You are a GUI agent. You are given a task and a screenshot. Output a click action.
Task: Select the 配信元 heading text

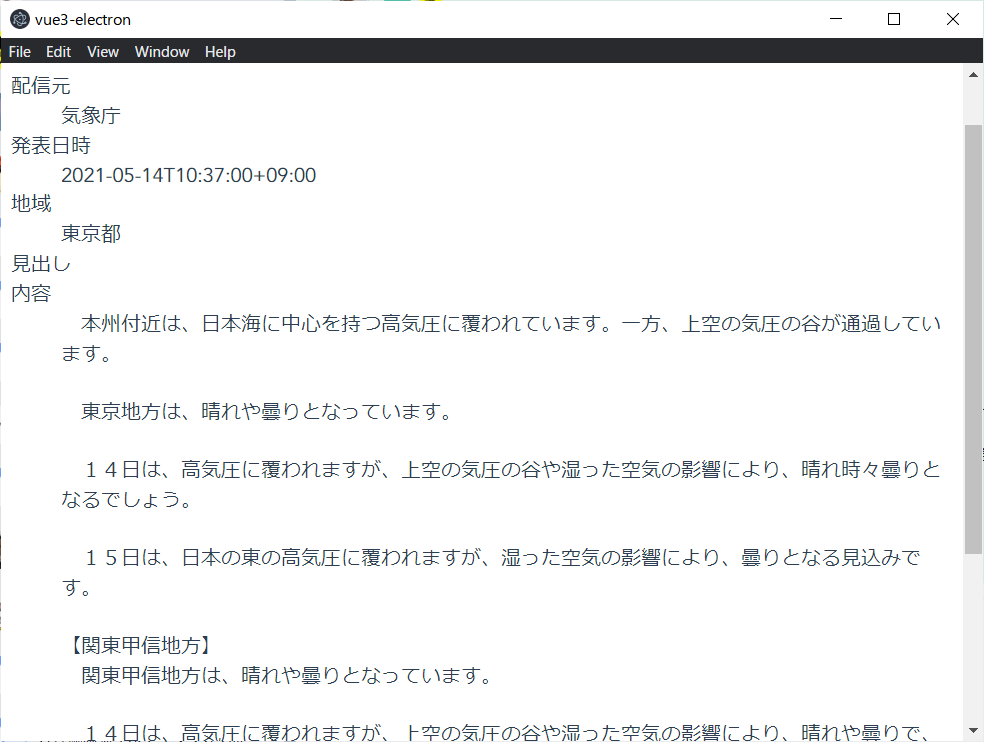point(40,86)
